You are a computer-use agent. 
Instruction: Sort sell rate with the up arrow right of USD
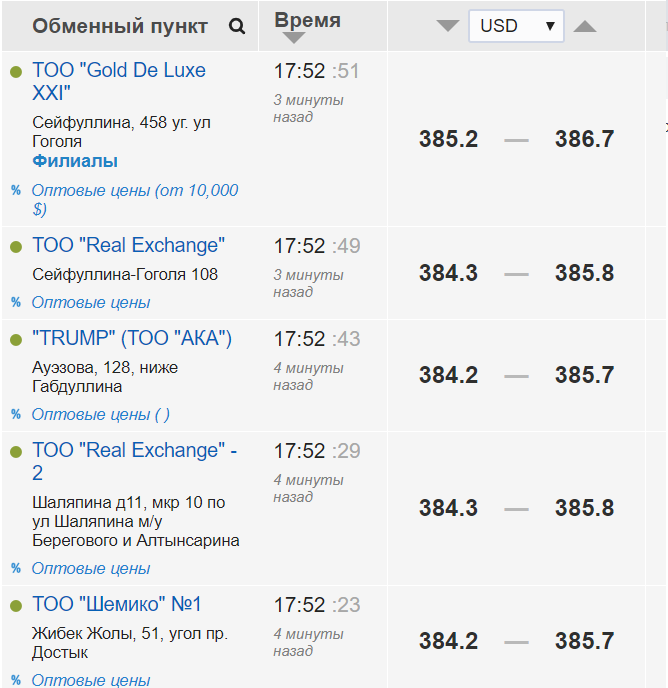(x=585, y=26)
